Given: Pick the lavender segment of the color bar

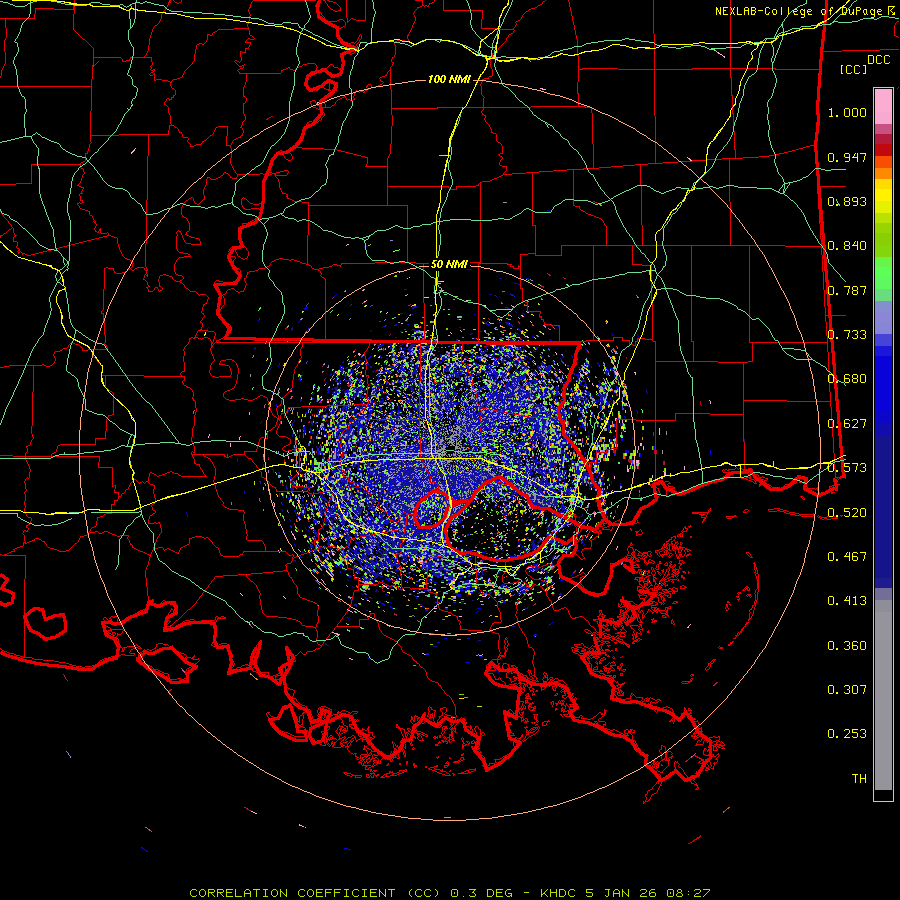Looking at the screenshot, I should 883,318.
